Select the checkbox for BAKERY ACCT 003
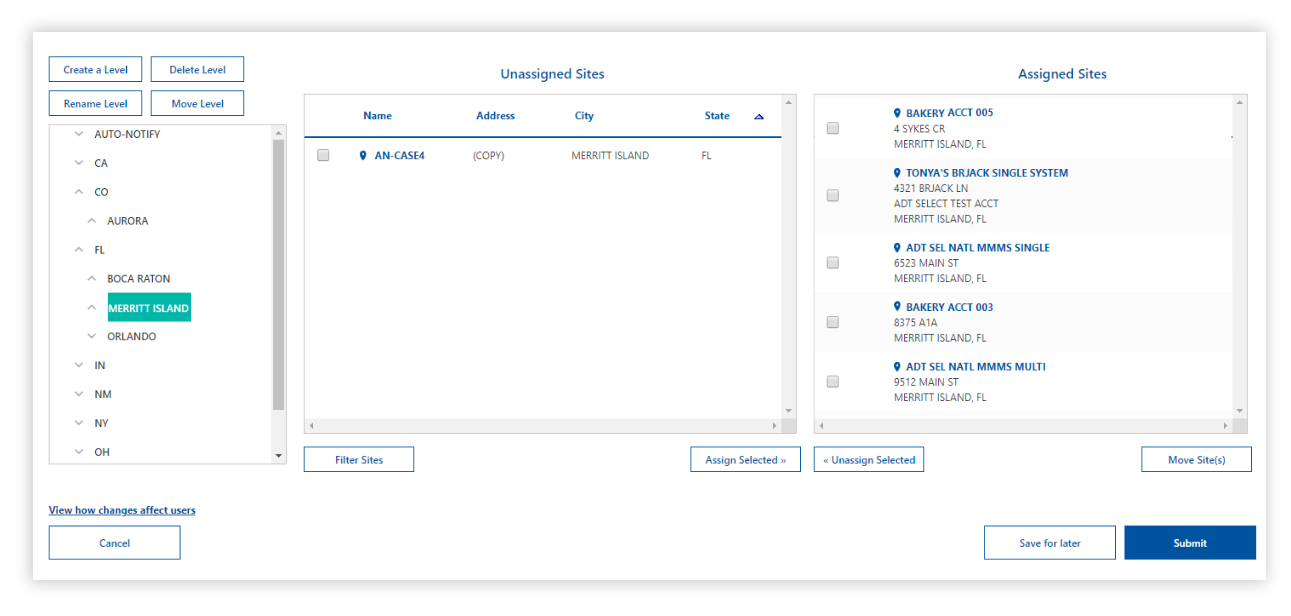The width and height of the screenshot is (1291, 616). click(832, 322)
